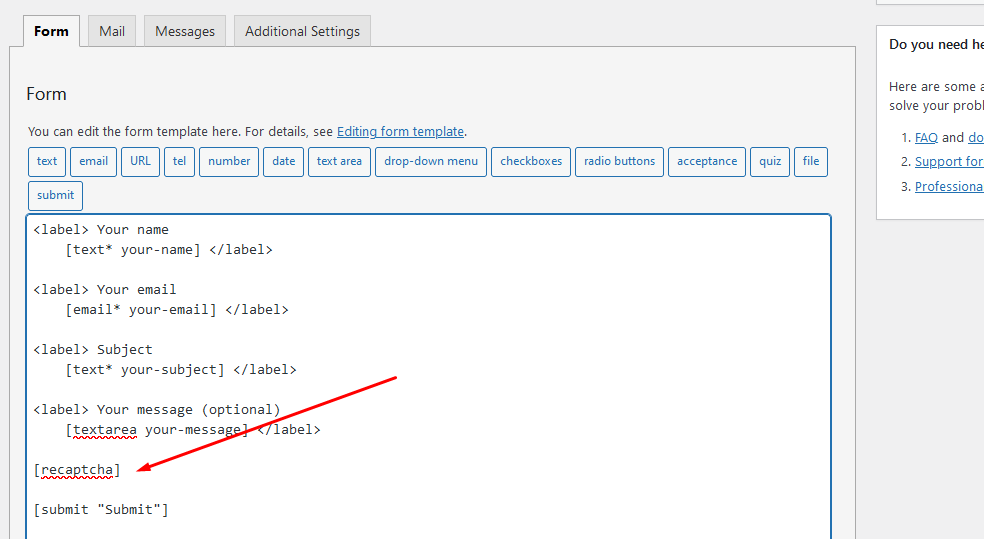
Task: Insert a submit button tag
Action: [x=55, y=196]
